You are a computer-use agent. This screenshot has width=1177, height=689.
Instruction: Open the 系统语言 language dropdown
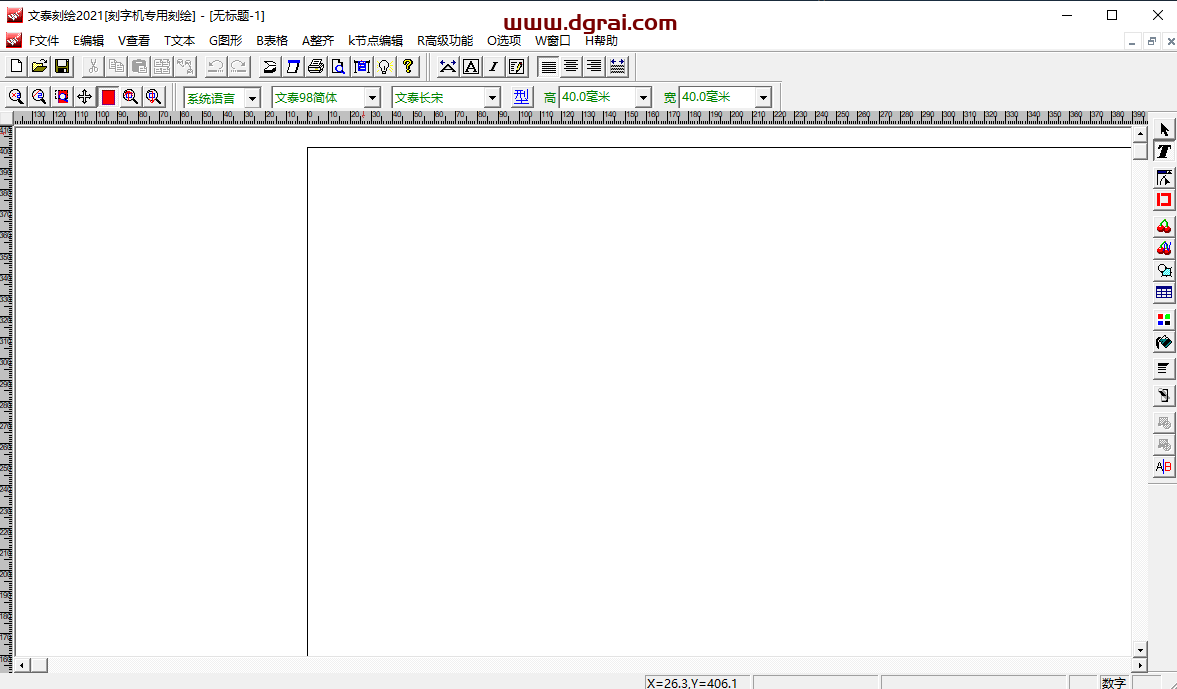coord(253,98)
